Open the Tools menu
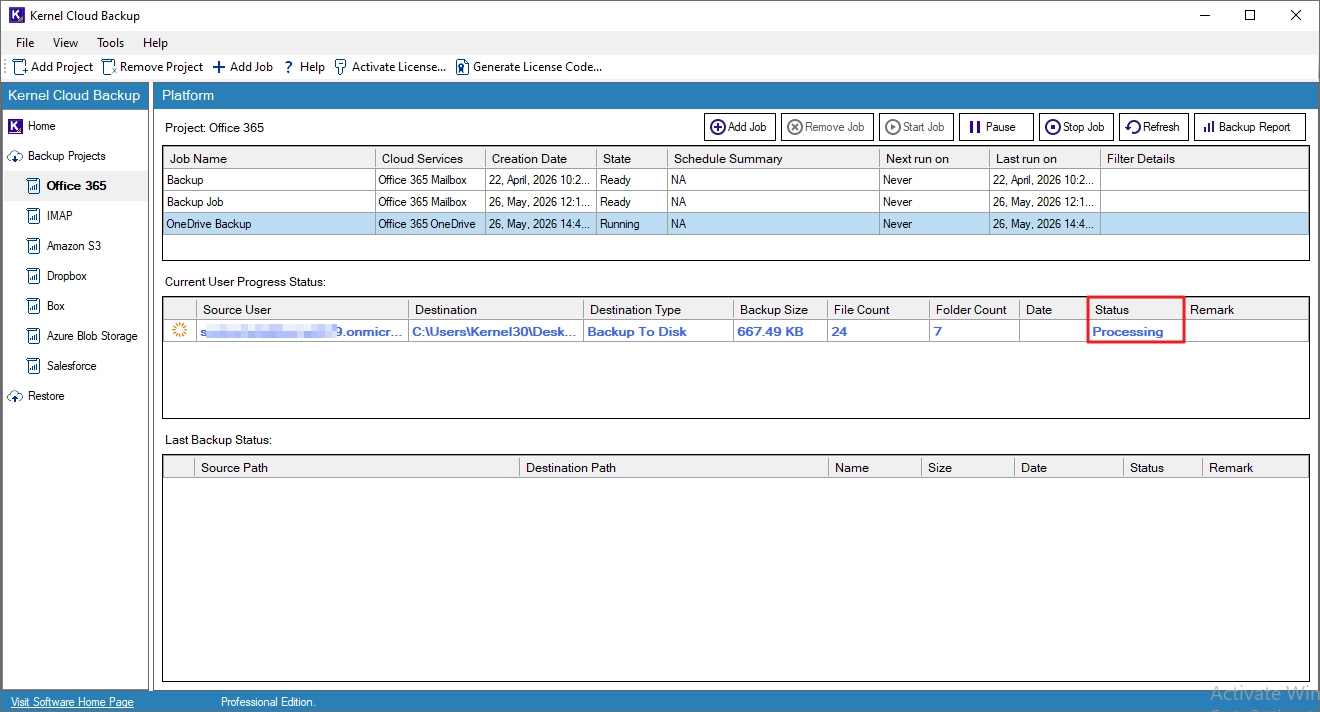This screenshot has height=712, width=1320. [110, 43]
